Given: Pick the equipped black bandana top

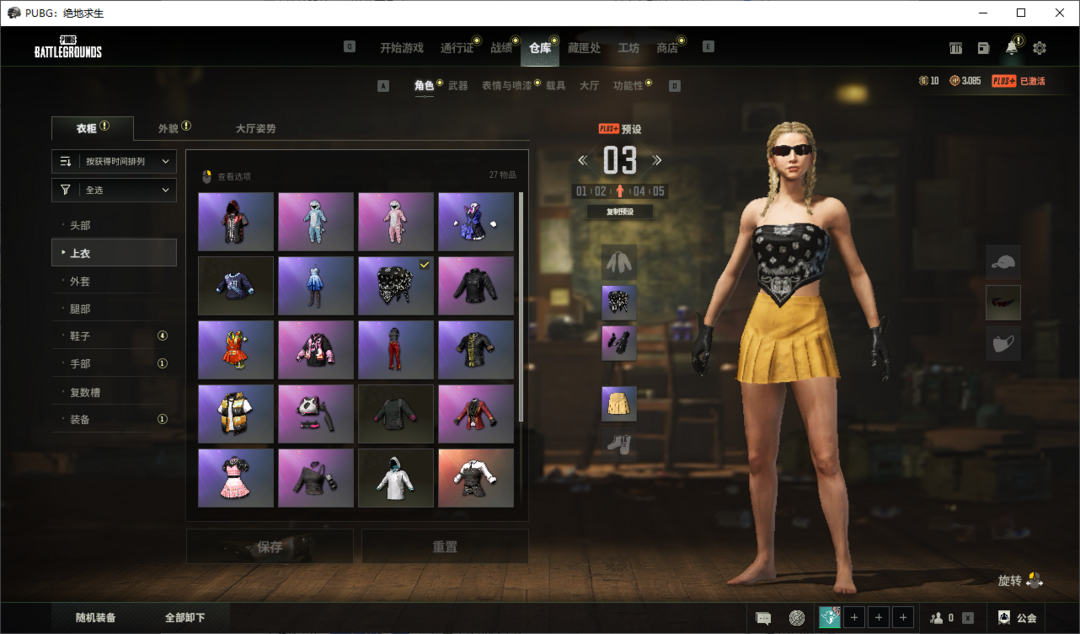Looking at the screenshot, I should tap(396, 285).
